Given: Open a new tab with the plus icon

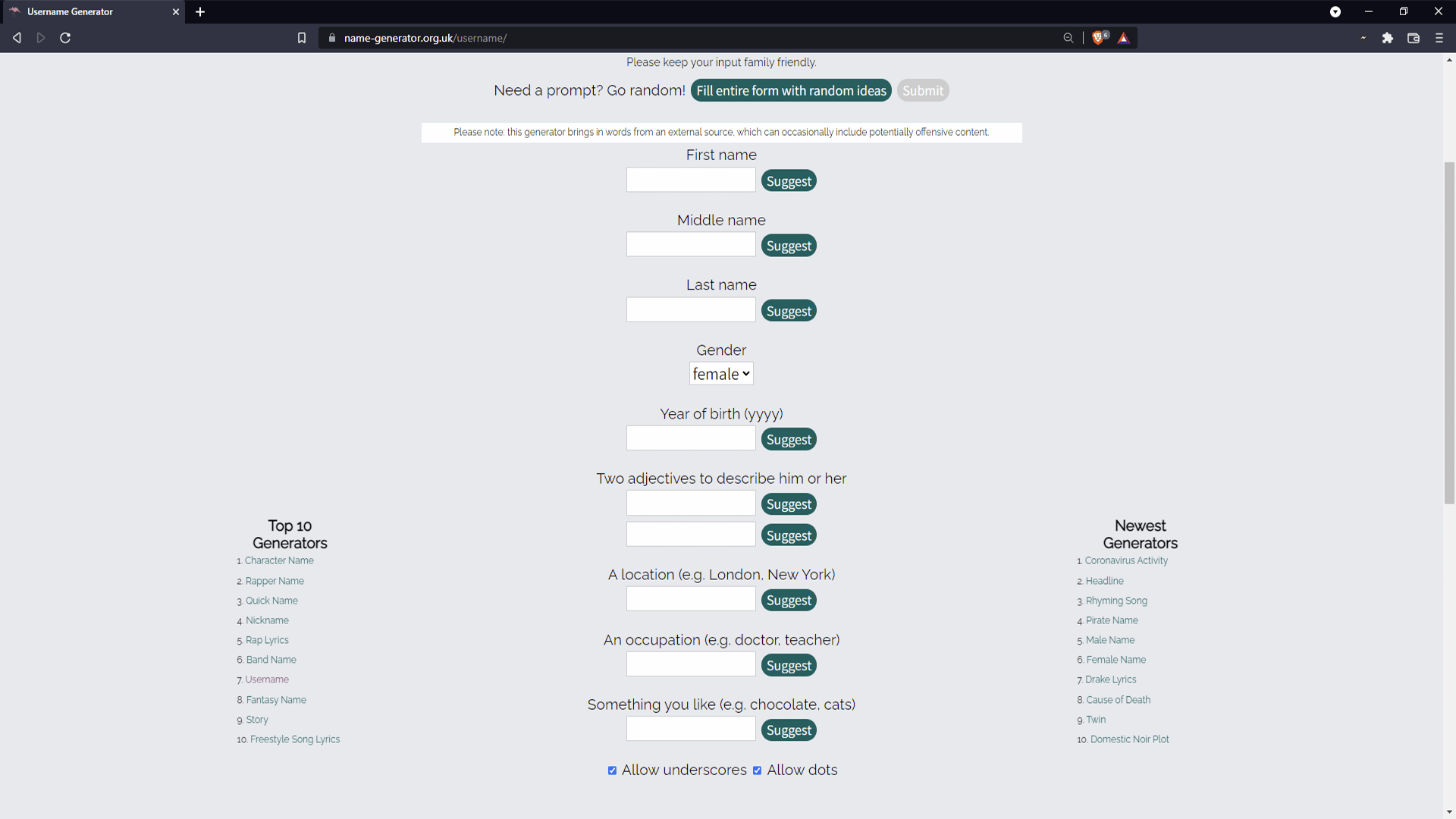Looking at the screenshot, I should 200,12.
